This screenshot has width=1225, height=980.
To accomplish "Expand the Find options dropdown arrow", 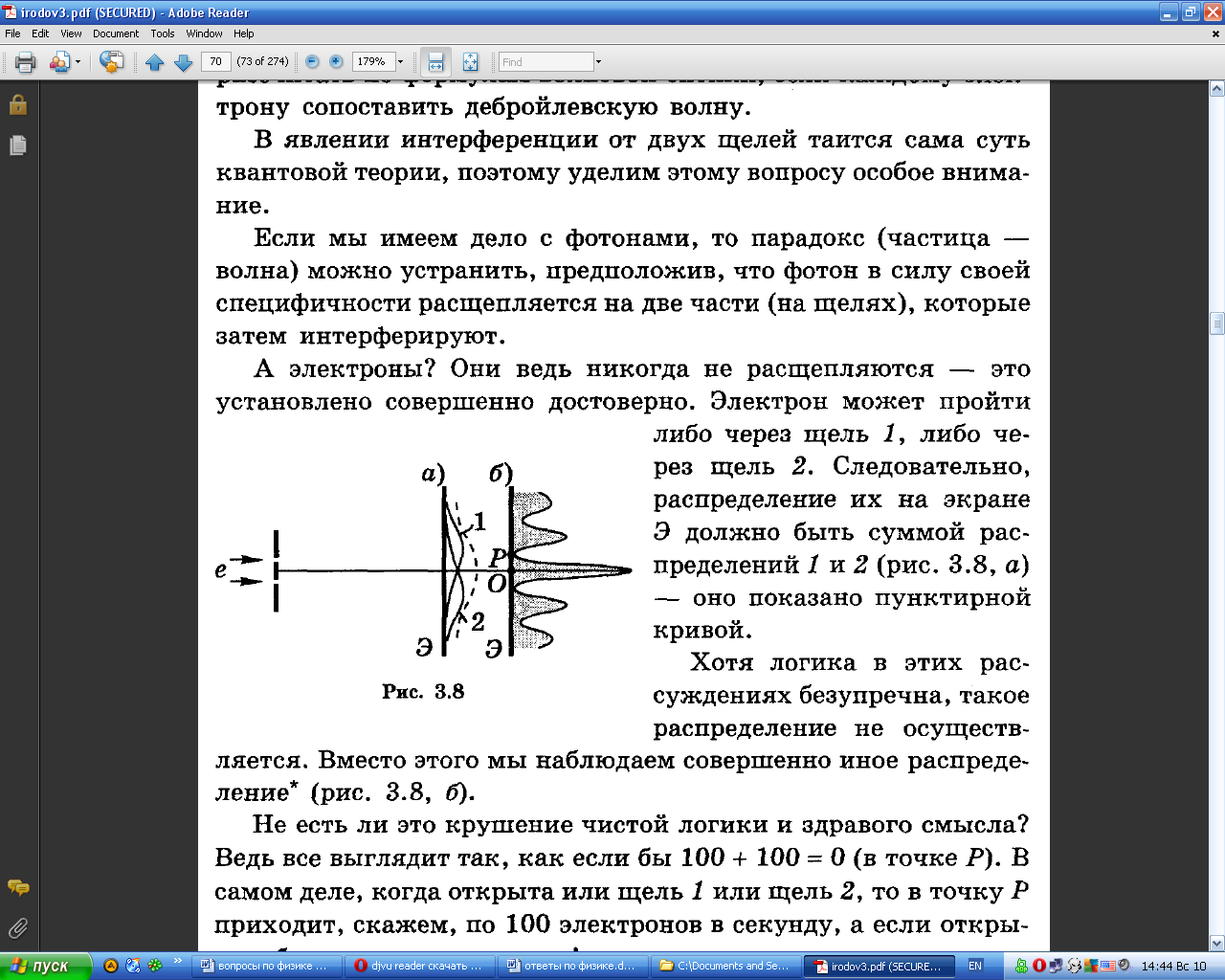I will coord(599,62).
